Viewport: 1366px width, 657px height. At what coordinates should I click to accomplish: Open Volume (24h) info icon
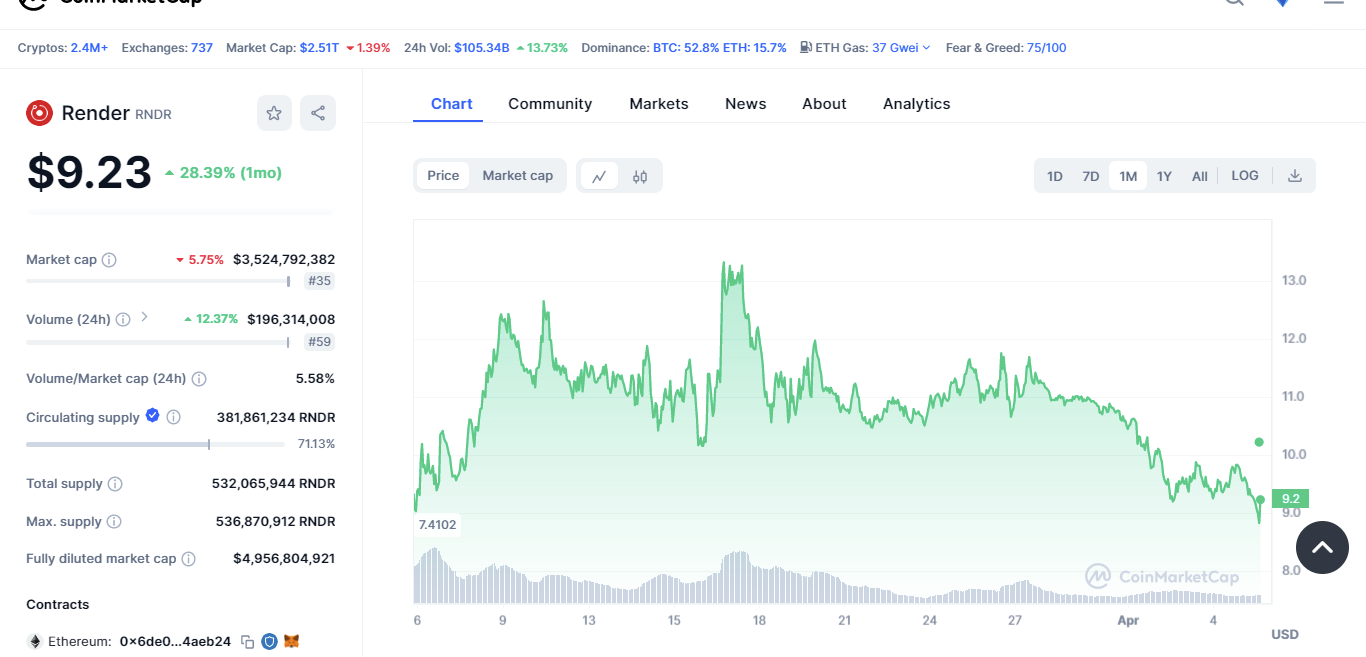[122, 320]
